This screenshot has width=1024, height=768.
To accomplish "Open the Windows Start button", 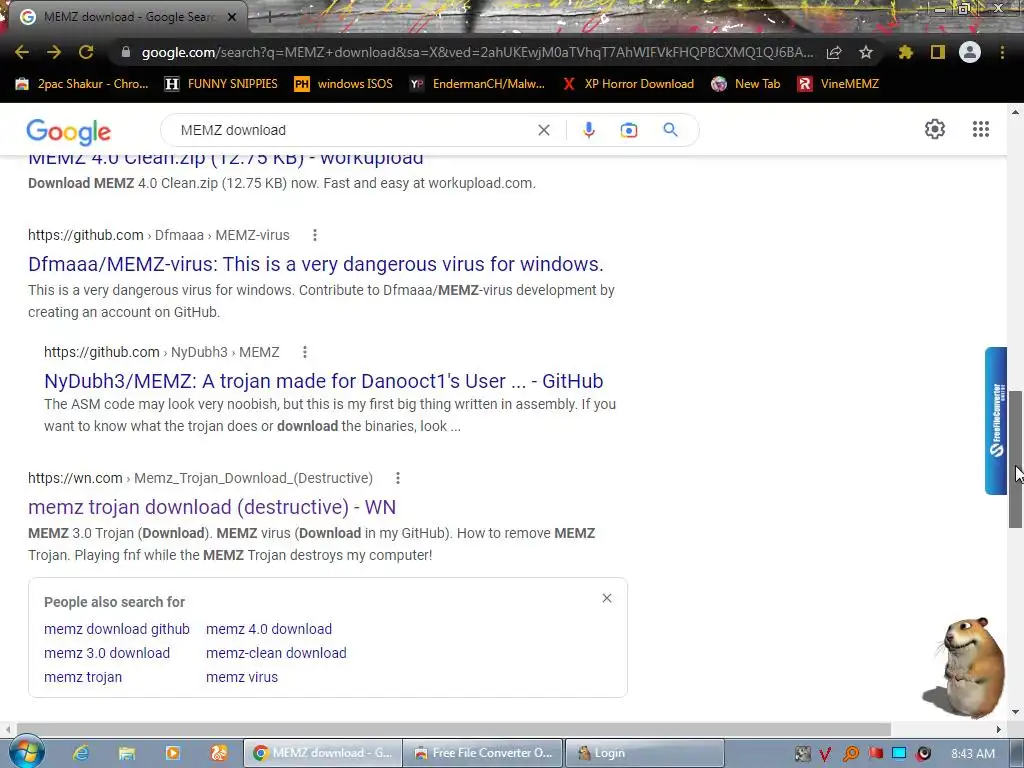I will tap(26, 752).
